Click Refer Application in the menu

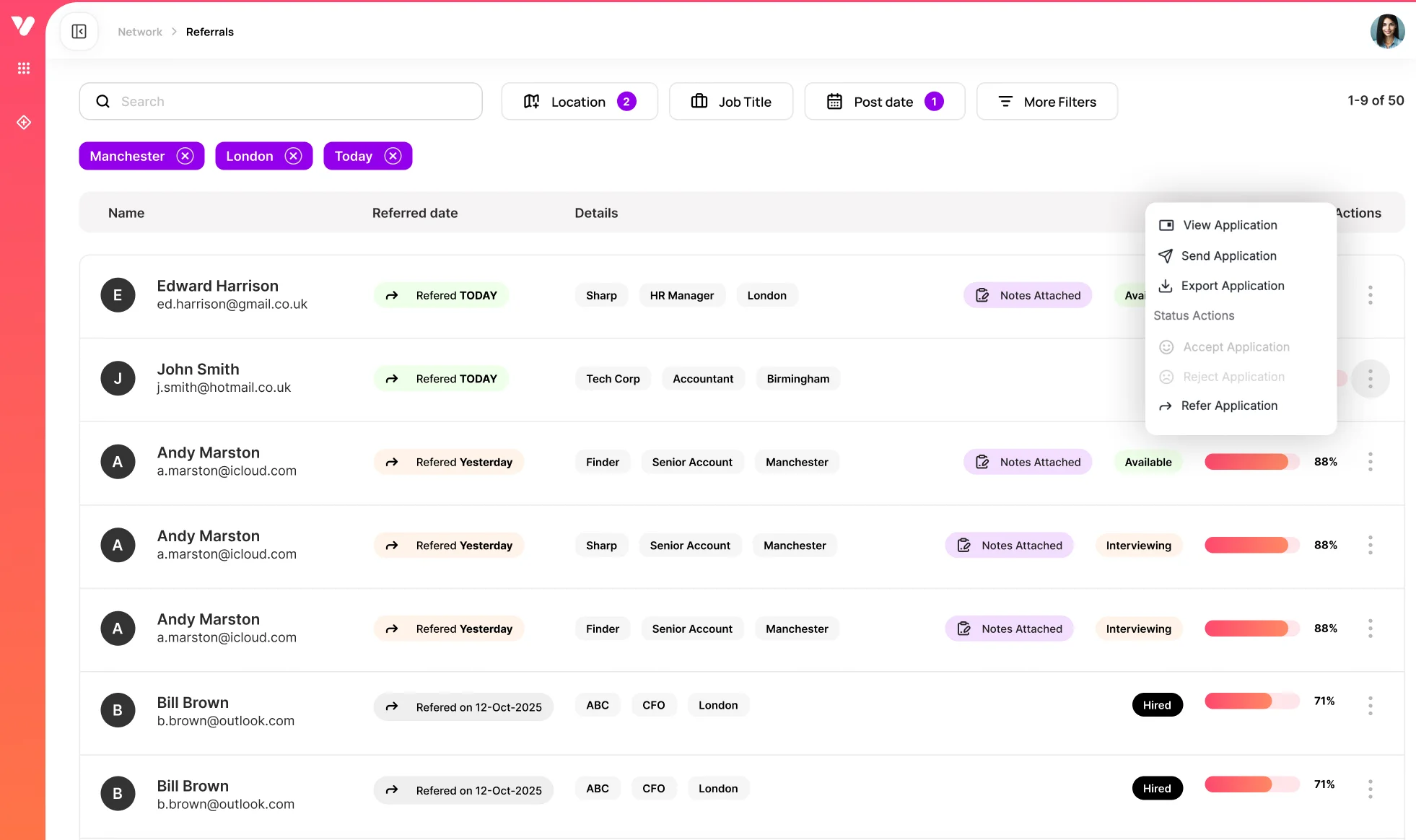1228,406
